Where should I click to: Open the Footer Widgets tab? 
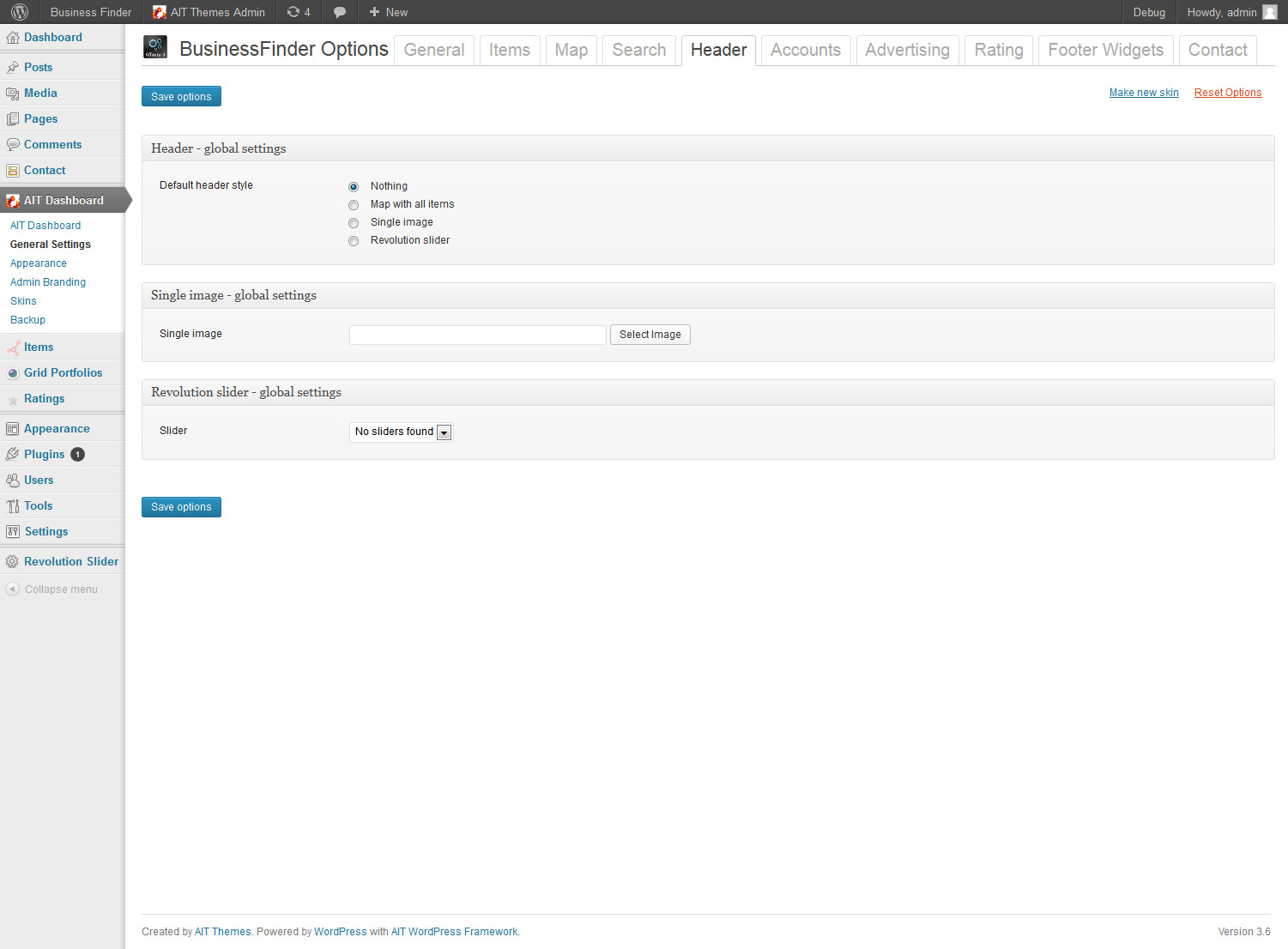pos(1105,50)
